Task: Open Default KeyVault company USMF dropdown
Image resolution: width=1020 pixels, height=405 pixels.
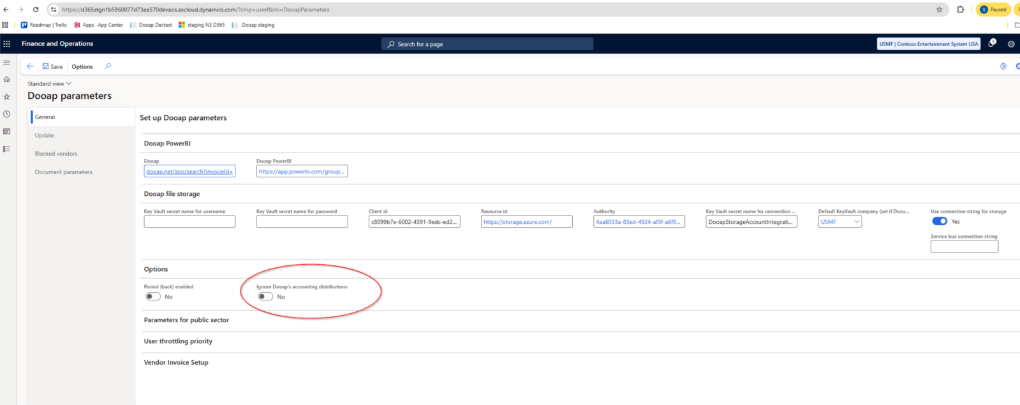Action: pos(839,222)
